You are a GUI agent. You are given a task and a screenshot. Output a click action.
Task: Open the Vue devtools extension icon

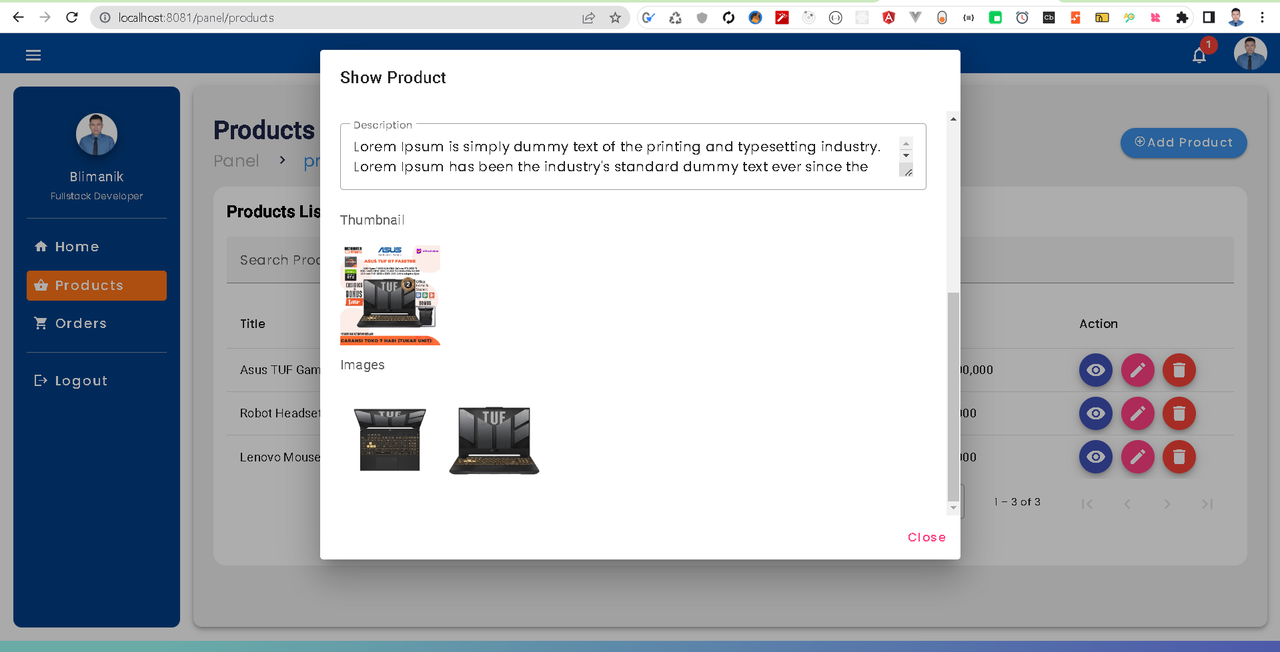915,17
